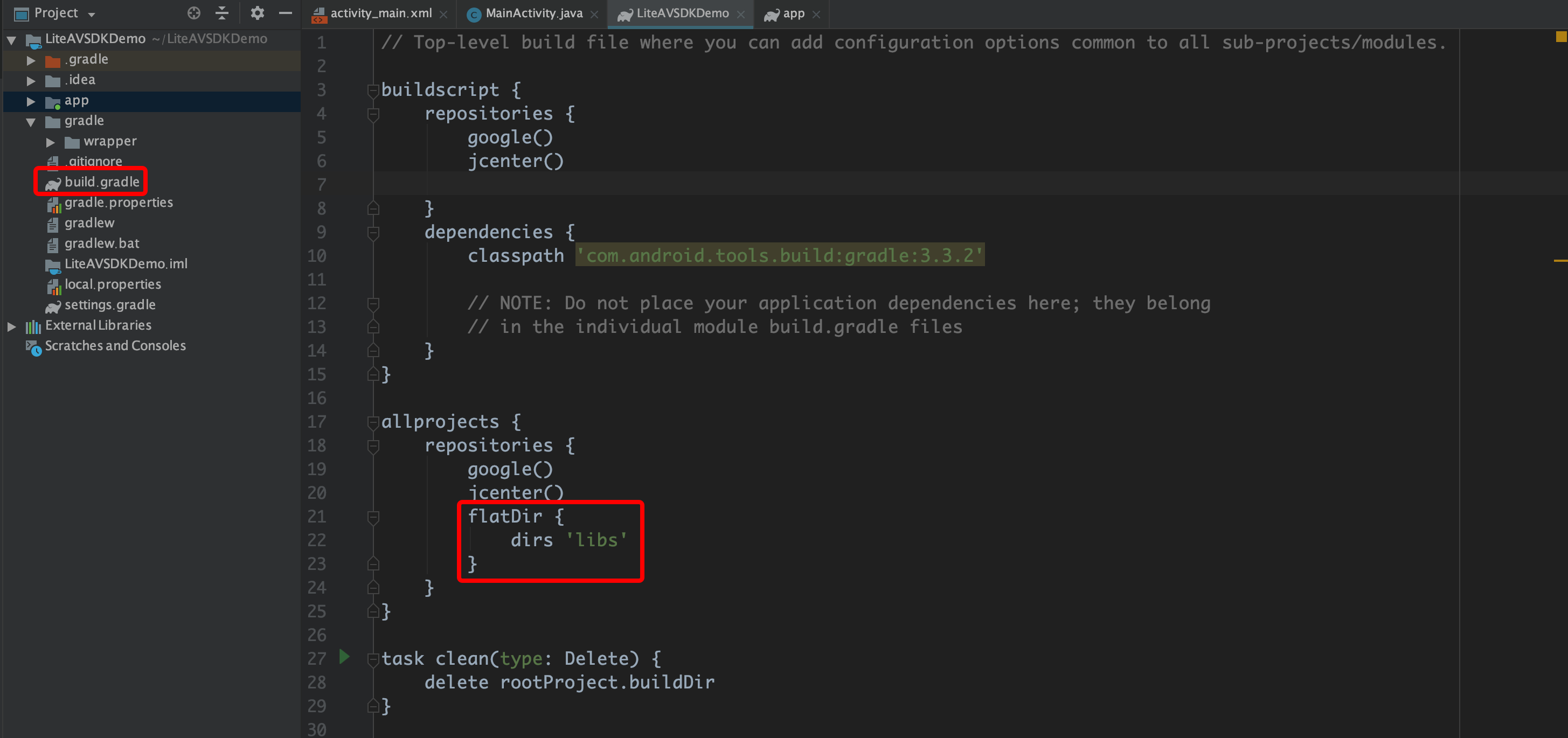The width and height of the screenshot is (1568, 738).
Task: Hide the Project panel with the minus icon
Action: point(285,13)
